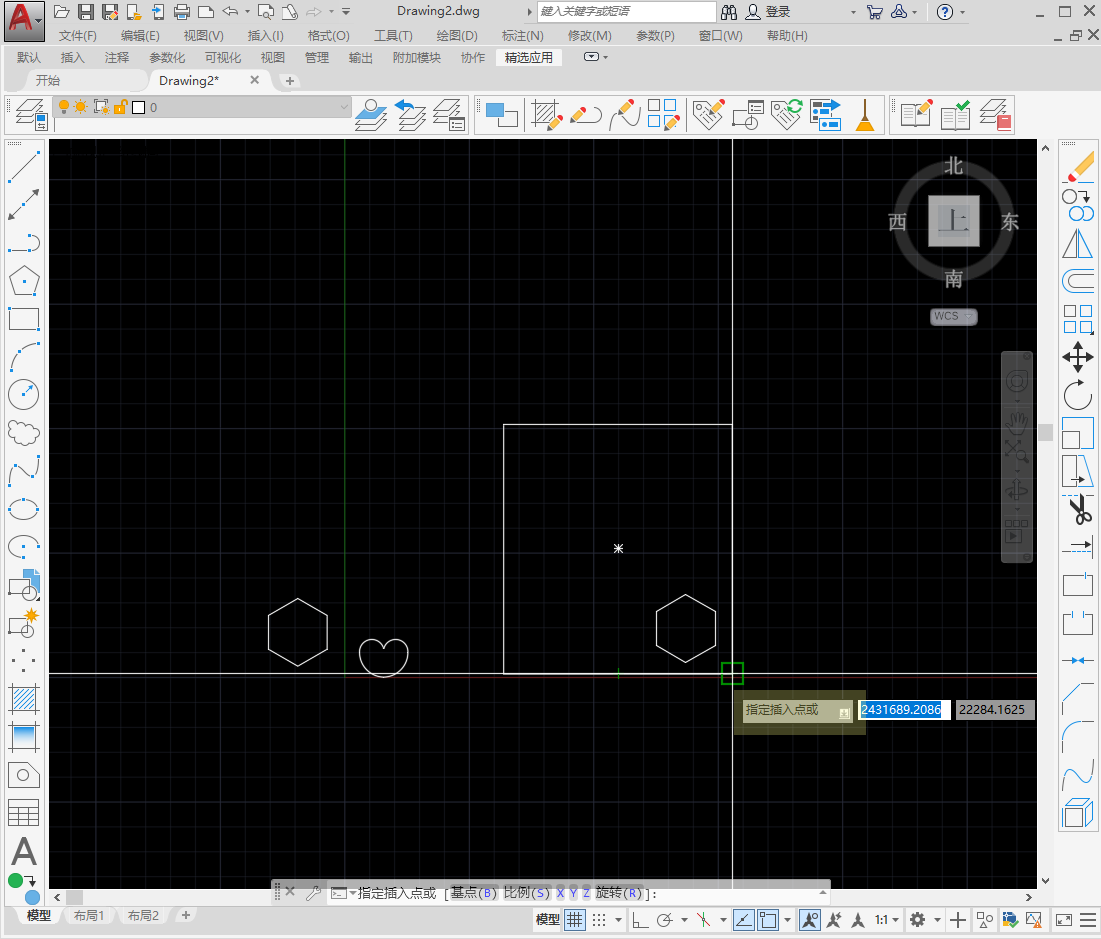Click the WCS button under ViewCube
This screenshot has height=939, width=1101.
(953, 317)
